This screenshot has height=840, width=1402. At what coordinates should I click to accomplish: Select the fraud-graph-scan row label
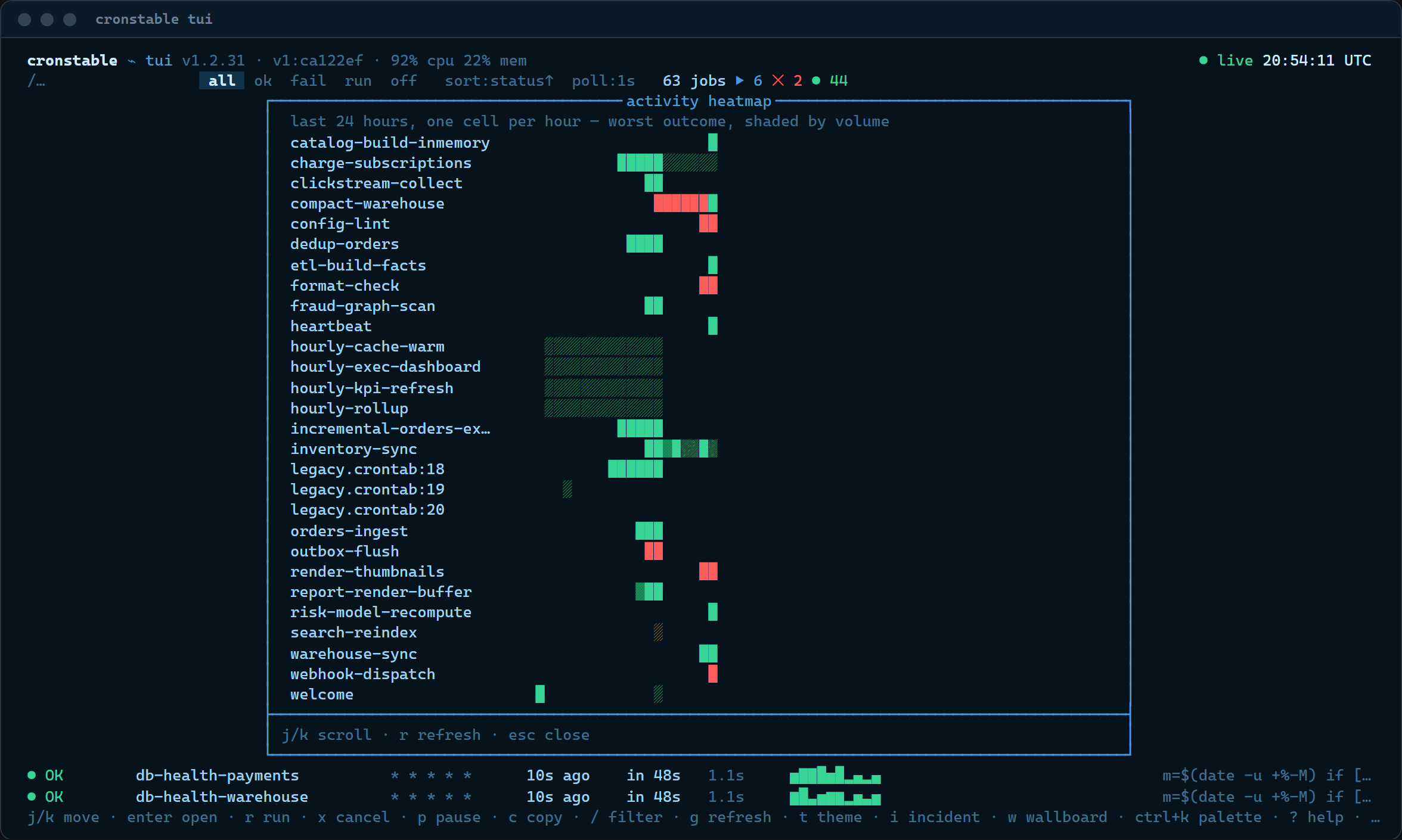[x=362, y=306]
